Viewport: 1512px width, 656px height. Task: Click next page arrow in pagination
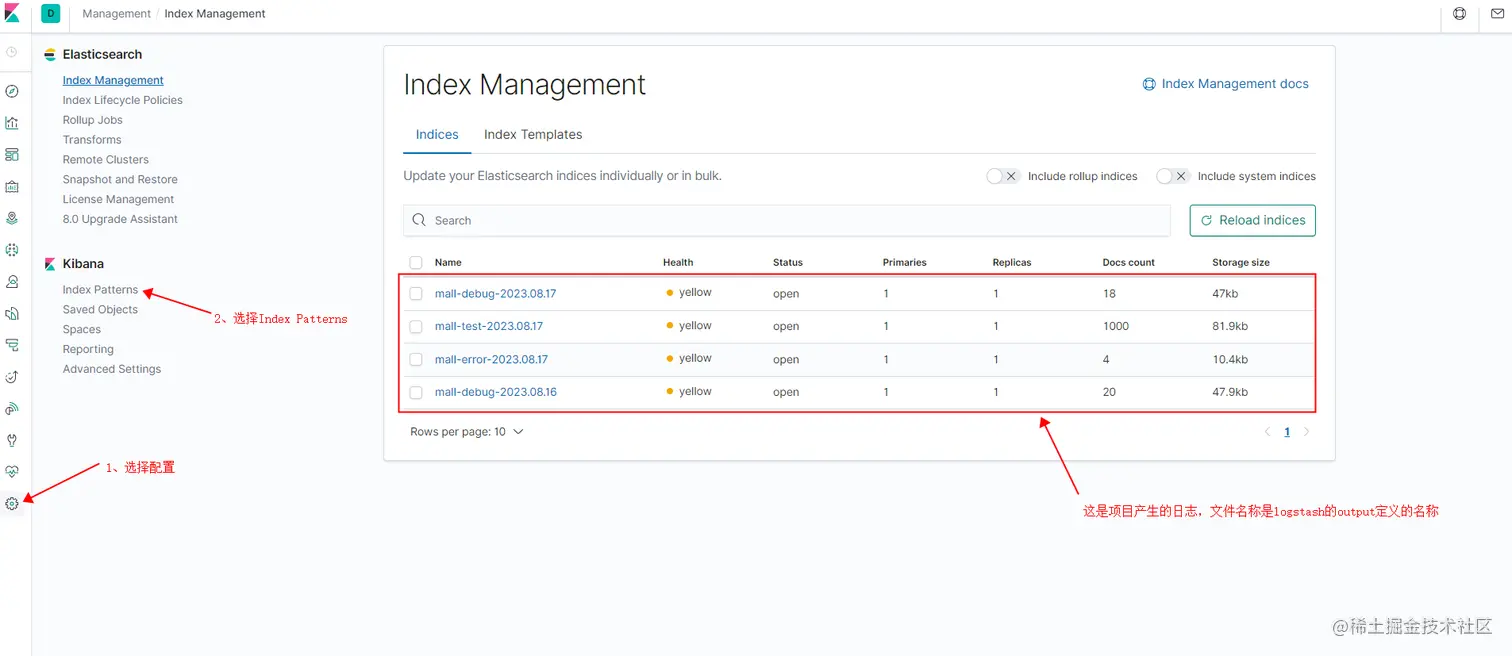click(x=1306, y=432)
